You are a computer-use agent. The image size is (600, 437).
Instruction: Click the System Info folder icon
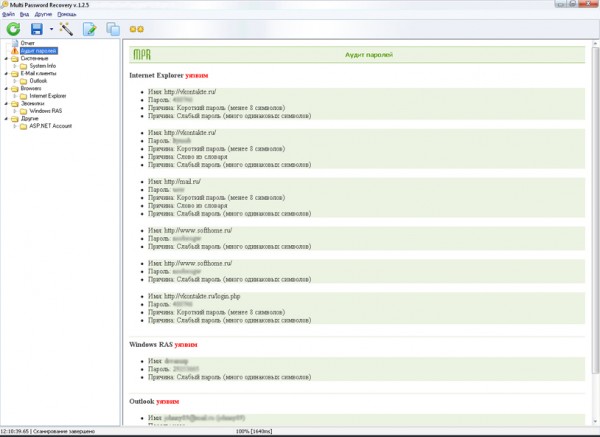tap(23, 66)
